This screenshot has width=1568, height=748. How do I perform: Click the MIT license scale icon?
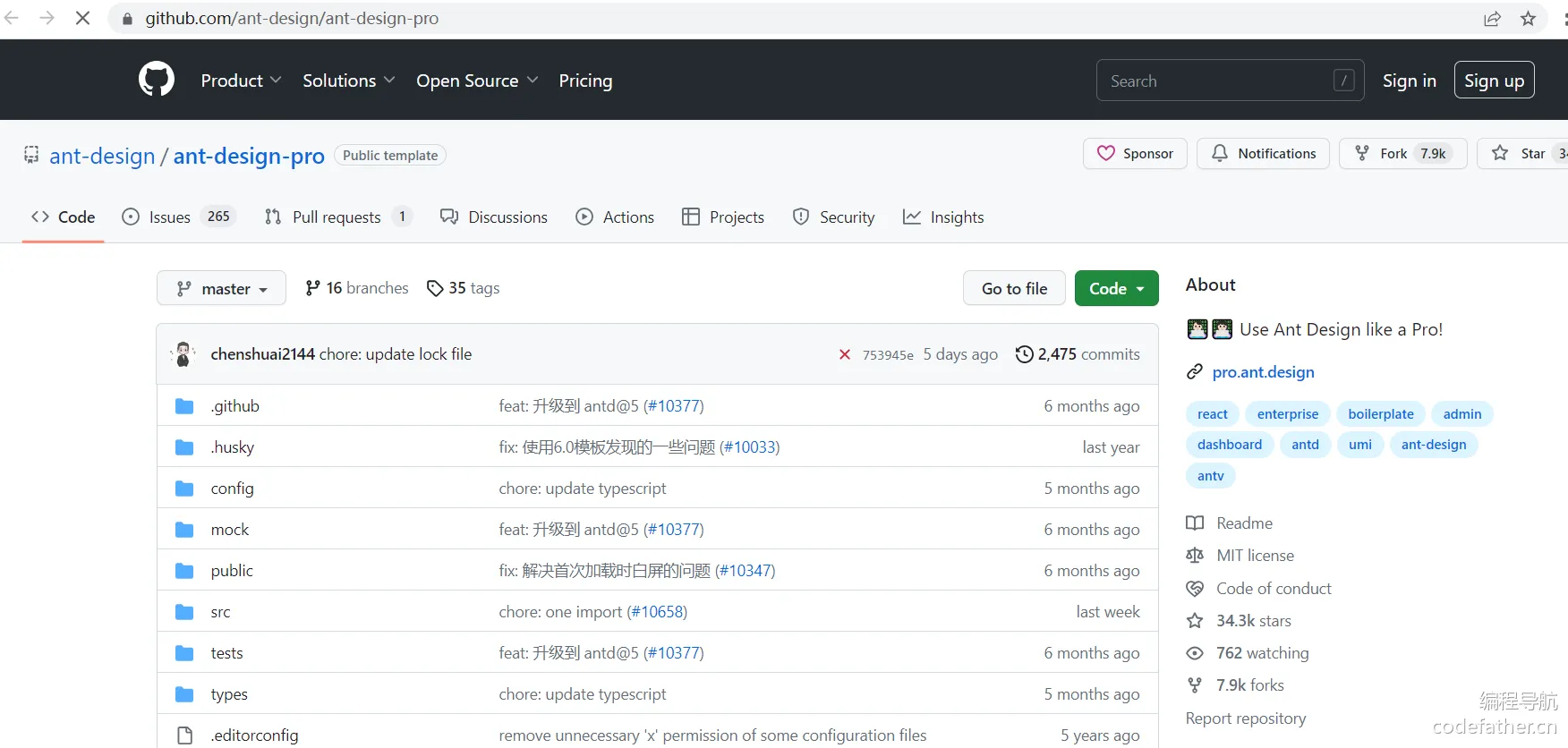(x=1195, y=556)
